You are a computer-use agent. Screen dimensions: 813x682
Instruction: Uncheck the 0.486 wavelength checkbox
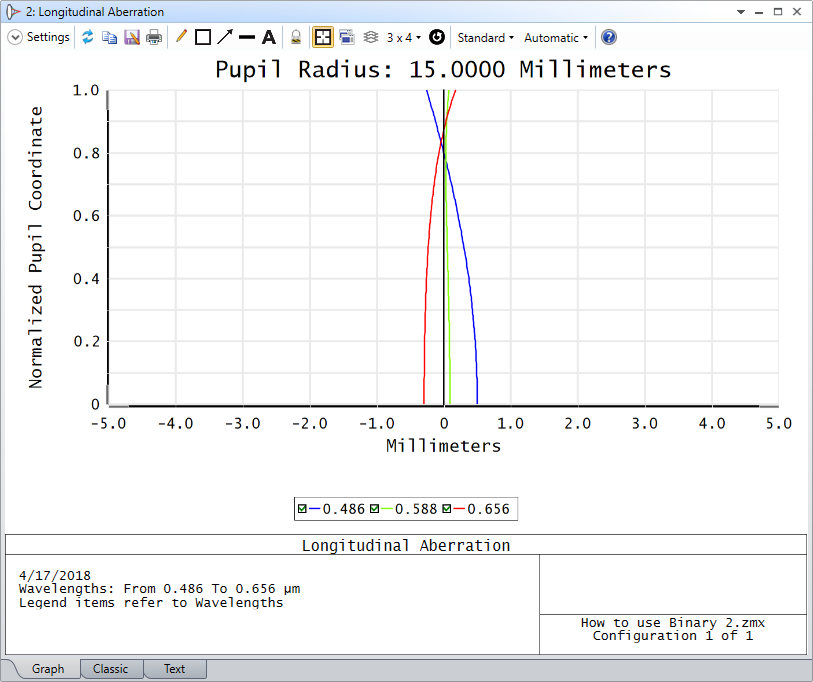point(302,509)
